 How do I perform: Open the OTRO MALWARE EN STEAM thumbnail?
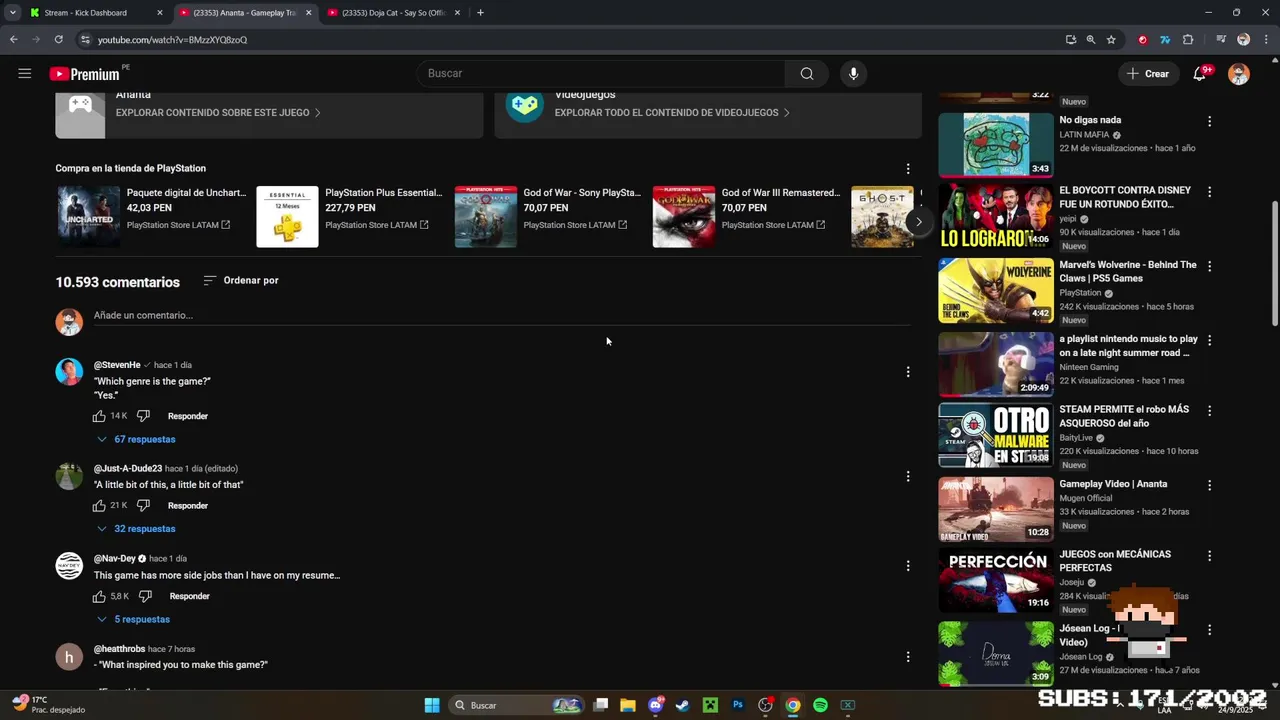(996, 435)
